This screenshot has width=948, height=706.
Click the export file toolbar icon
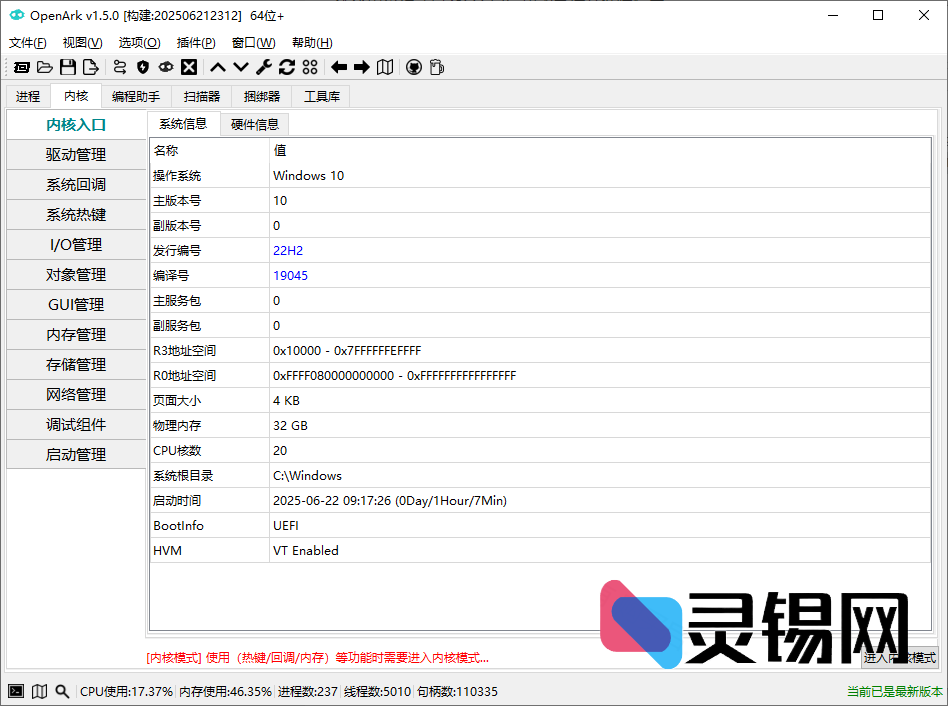(x=90, y=67)
